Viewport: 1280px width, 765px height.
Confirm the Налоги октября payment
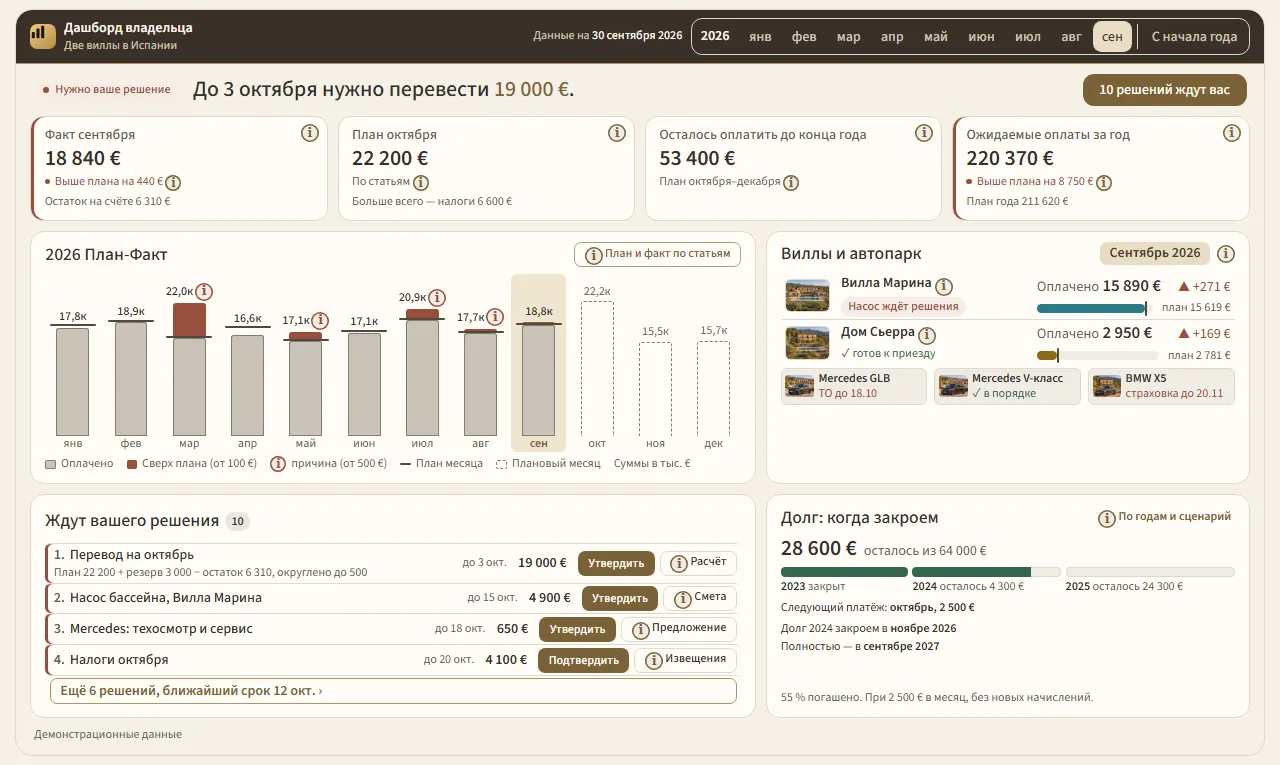point(584,660)
